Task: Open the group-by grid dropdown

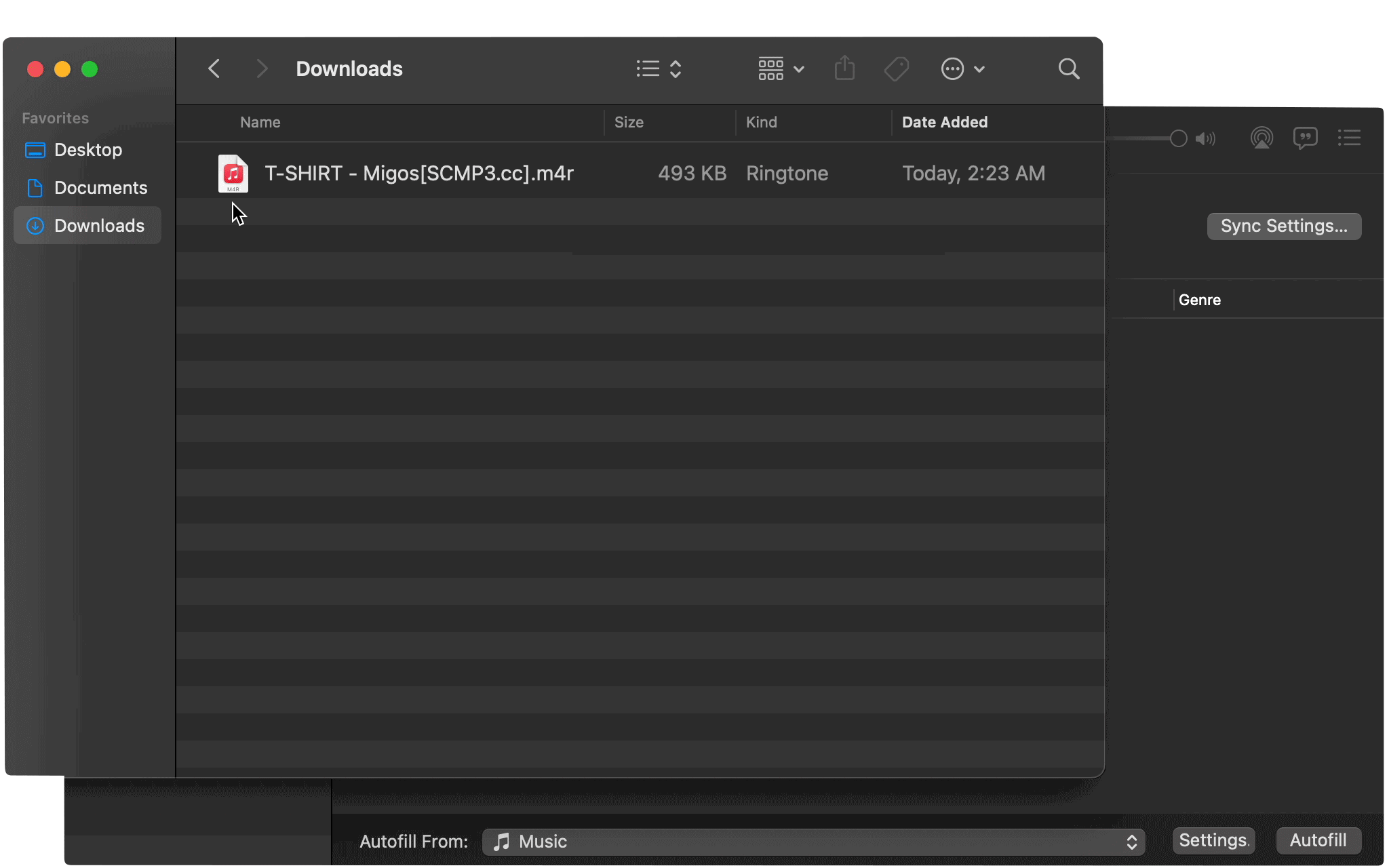Action: 781,68
